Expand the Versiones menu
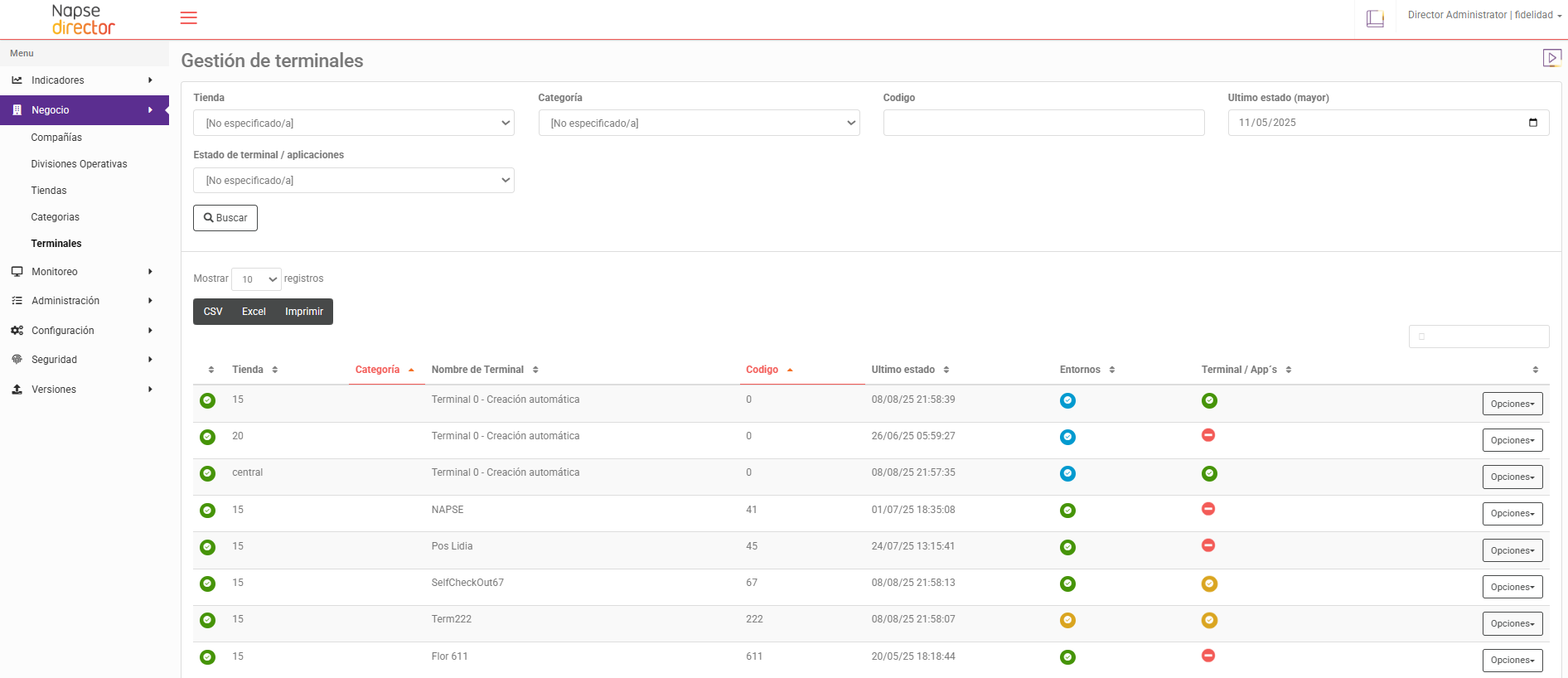 point(85,390)
